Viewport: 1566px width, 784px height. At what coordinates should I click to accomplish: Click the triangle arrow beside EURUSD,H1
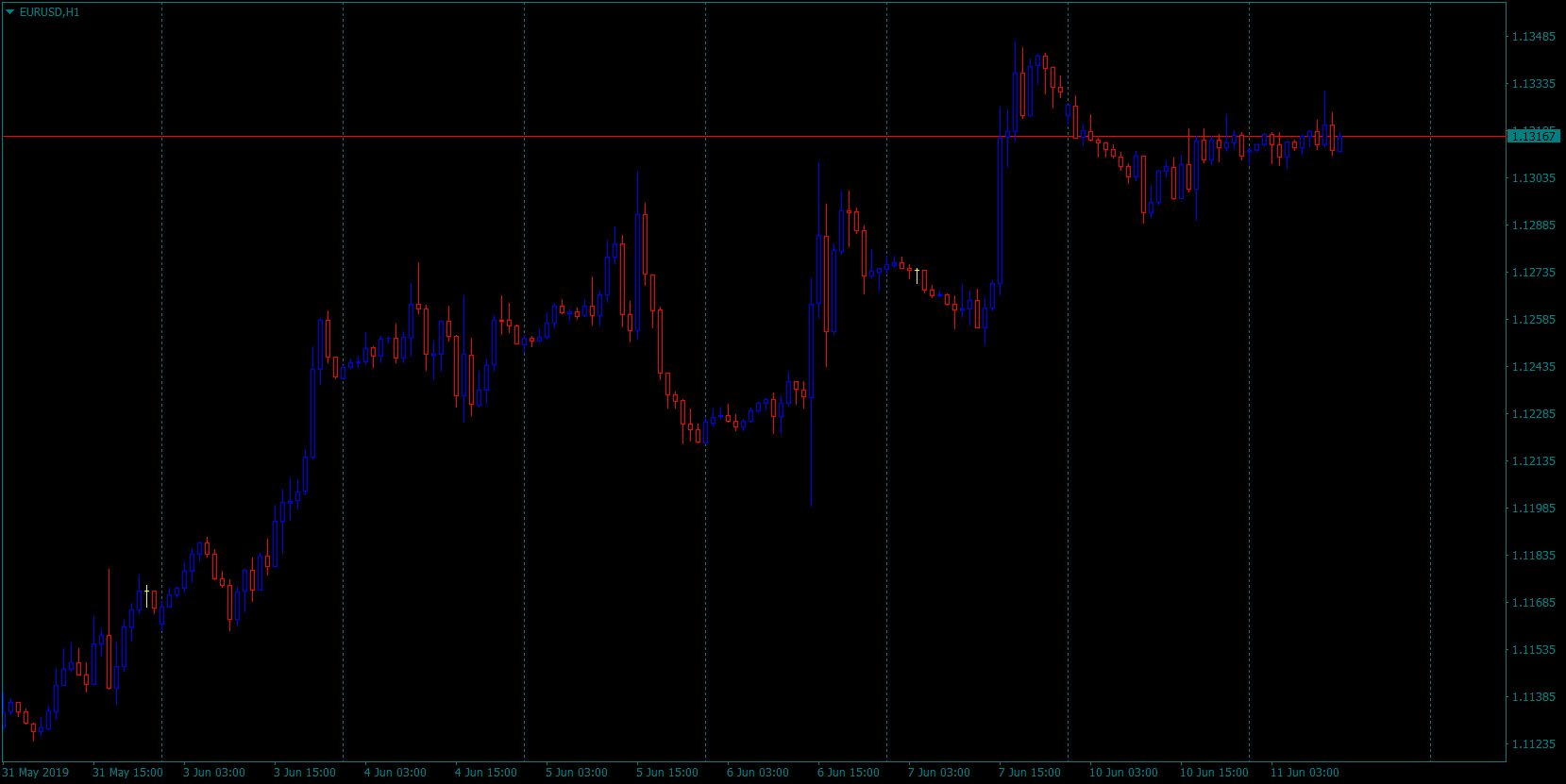tap(10, 12)
